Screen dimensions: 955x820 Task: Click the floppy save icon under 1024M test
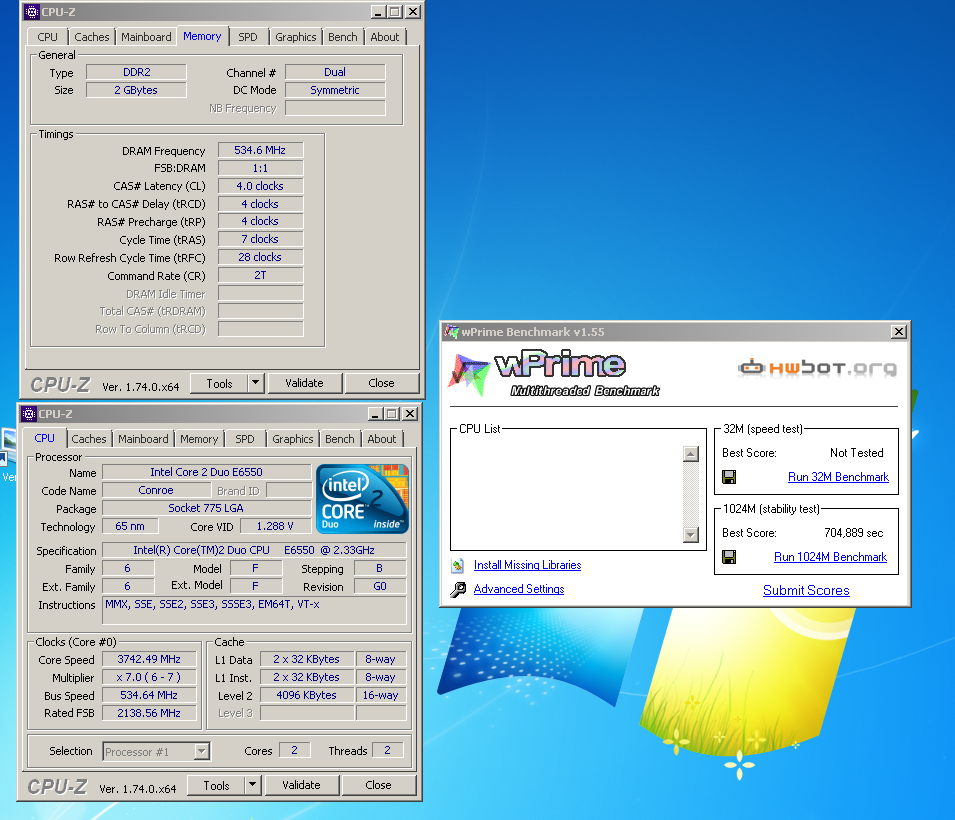728,557
